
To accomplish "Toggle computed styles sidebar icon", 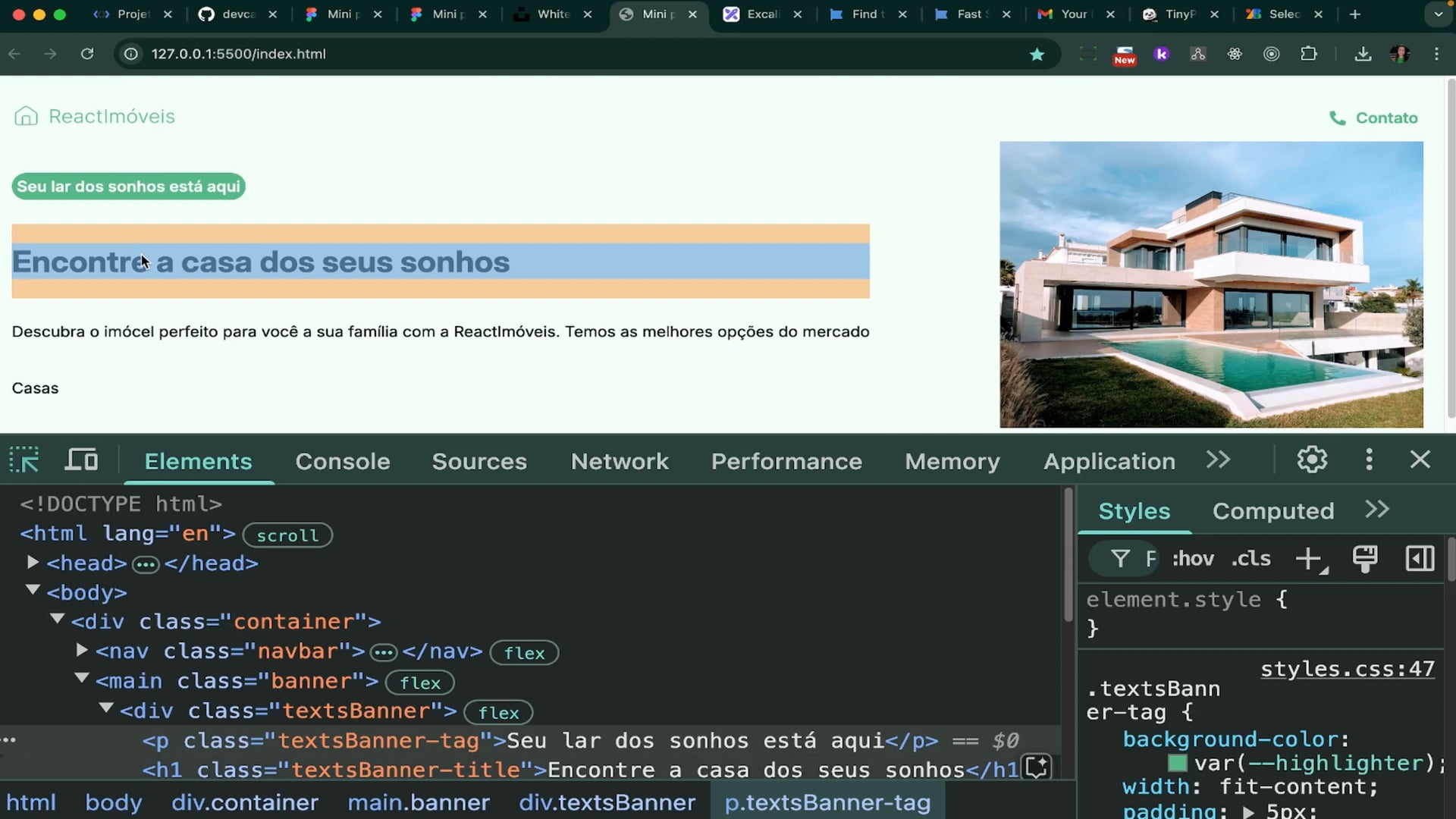I will [x=1420, y=559].
